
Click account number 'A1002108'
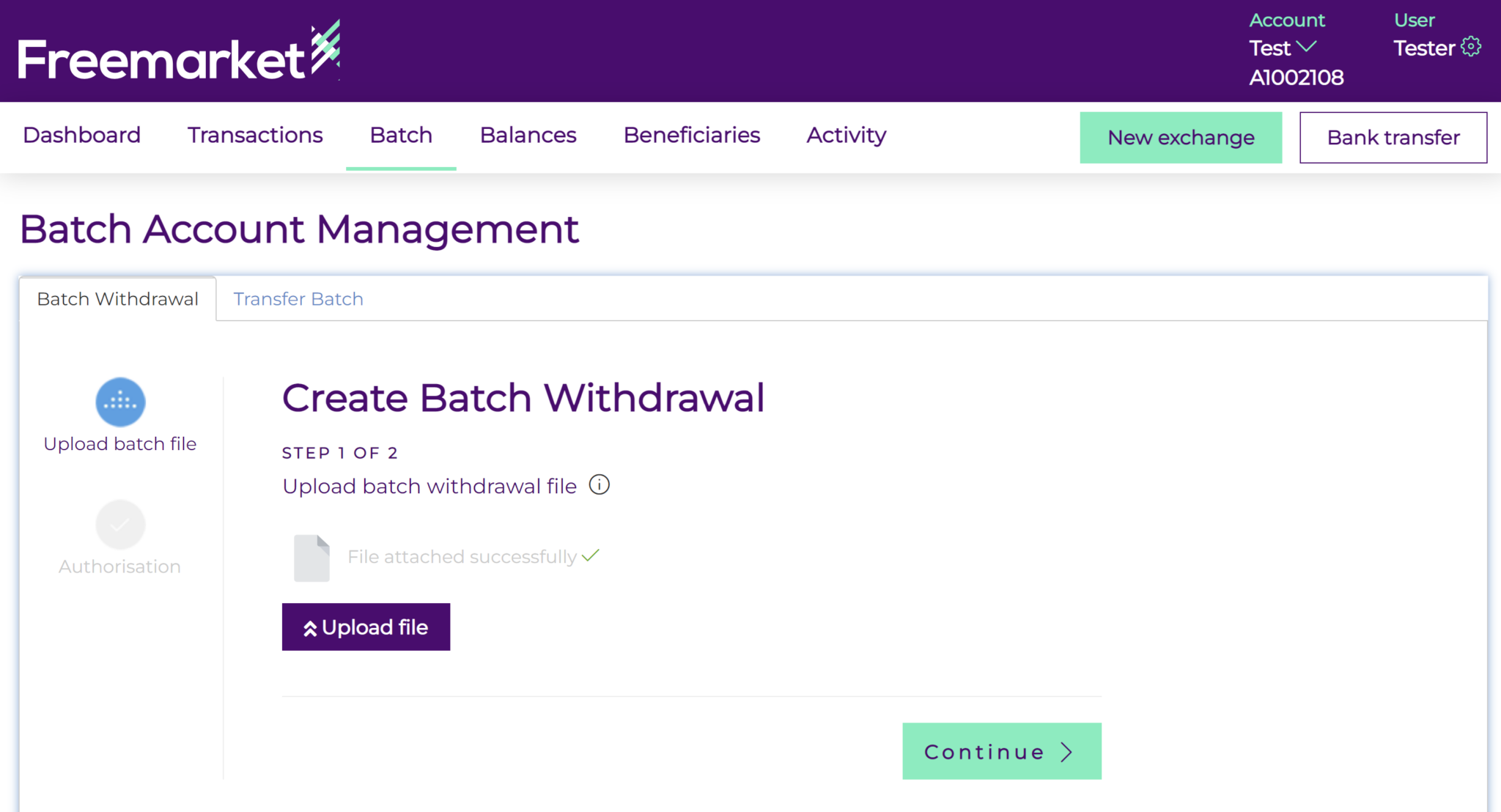[1296, 78]
